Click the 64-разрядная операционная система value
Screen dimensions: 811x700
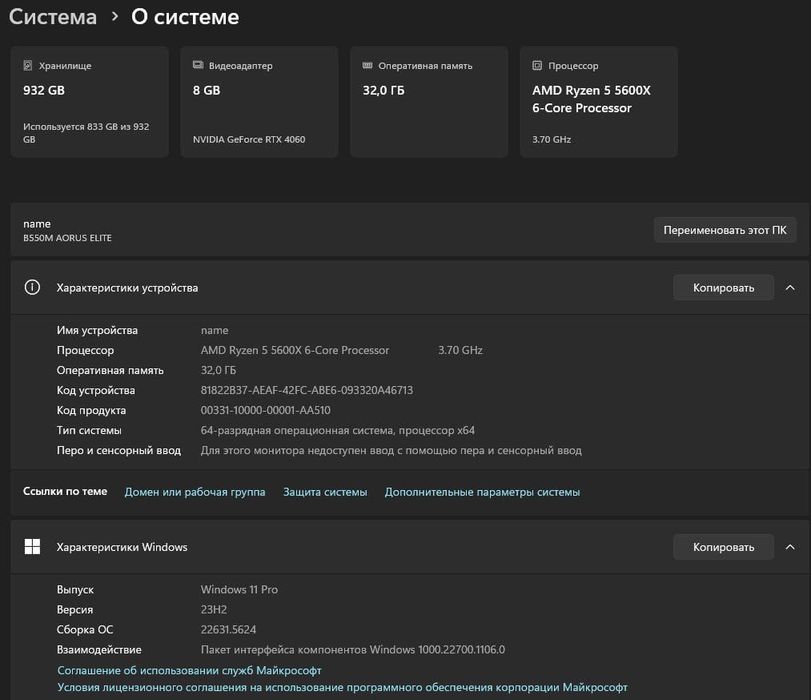(337, 430)
